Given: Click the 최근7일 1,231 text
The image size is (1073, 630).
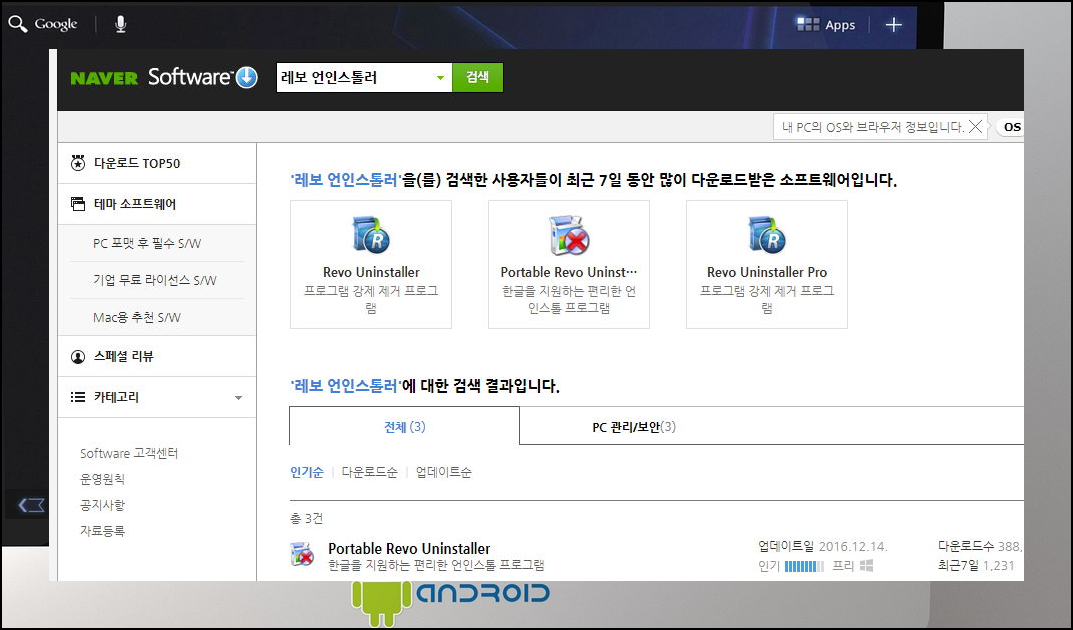Looking at the screenshot, I should pos(977,566).
